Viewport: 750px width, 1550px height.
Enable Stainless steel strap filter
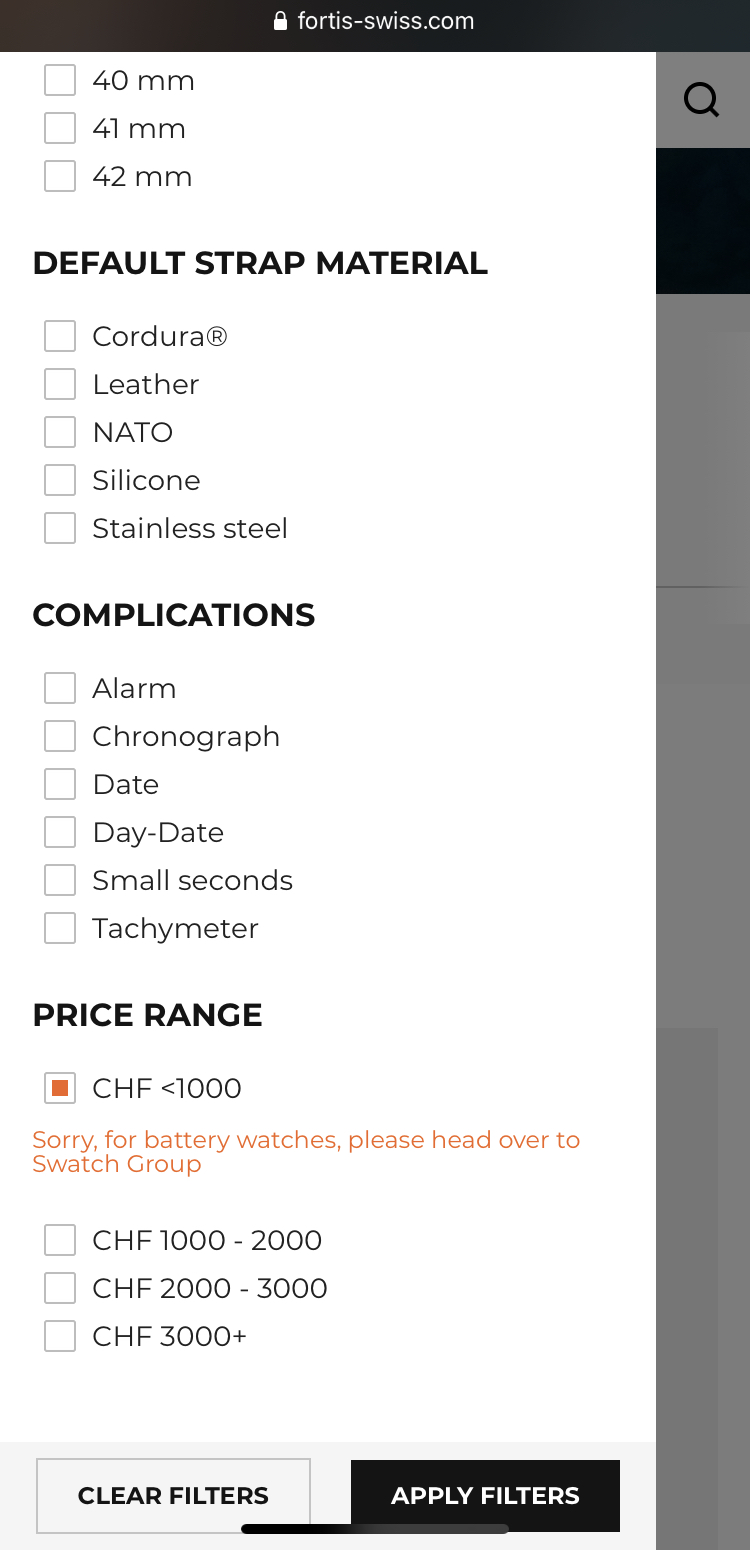[x=60, y=528]
